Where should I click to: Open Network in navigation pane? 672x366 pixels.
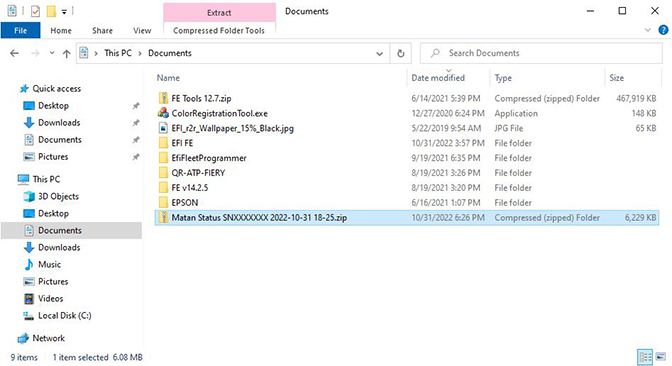(48, 339)
